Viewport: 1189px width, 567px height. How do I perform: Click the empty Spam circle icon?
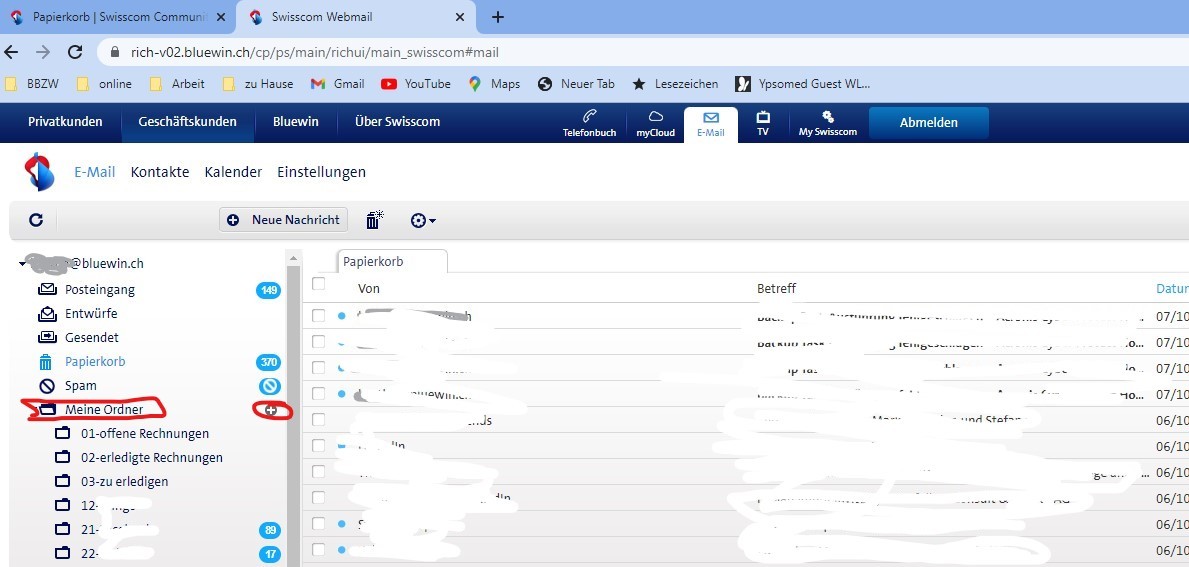click(x=269, y=387)
